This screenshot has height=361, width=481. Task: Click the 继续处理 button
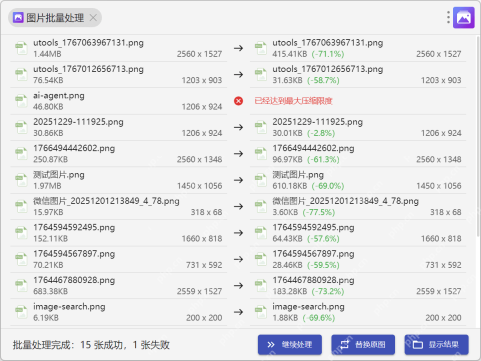click(x=290, y=344)
